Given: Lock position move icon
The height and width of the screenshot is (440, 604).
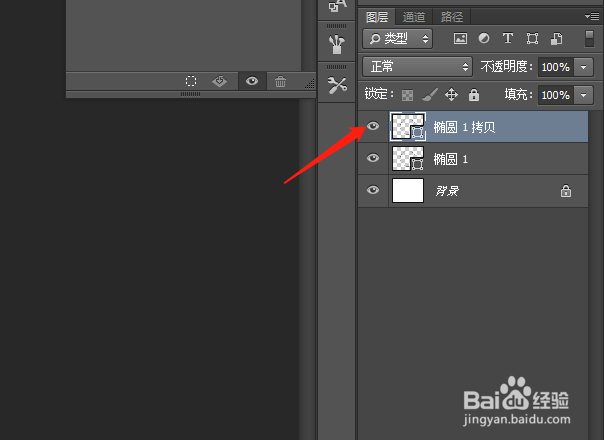Looking at the screenshot, I should click(x=451, y=94).
